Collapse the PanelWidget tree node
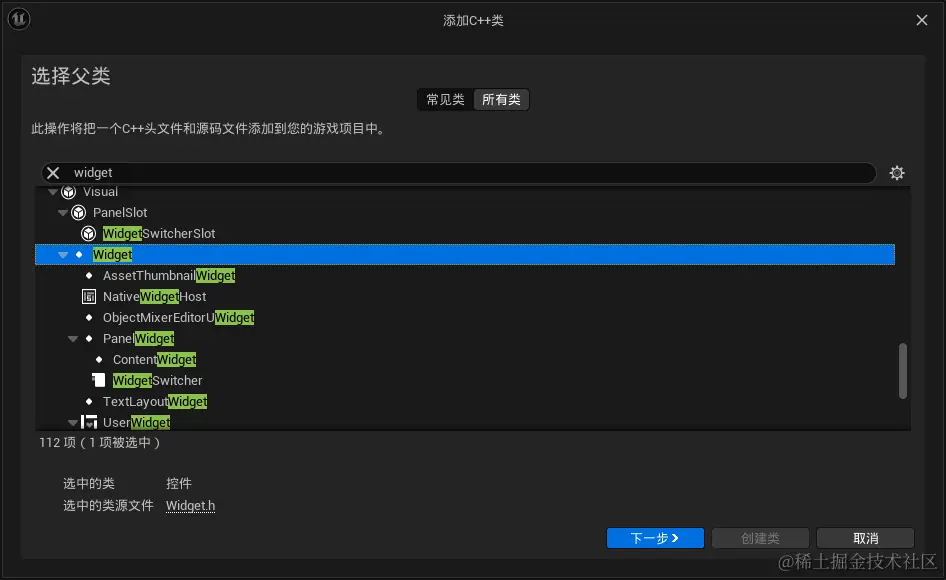This screenshot has width=946, height=580. click(x=72, y=338)
